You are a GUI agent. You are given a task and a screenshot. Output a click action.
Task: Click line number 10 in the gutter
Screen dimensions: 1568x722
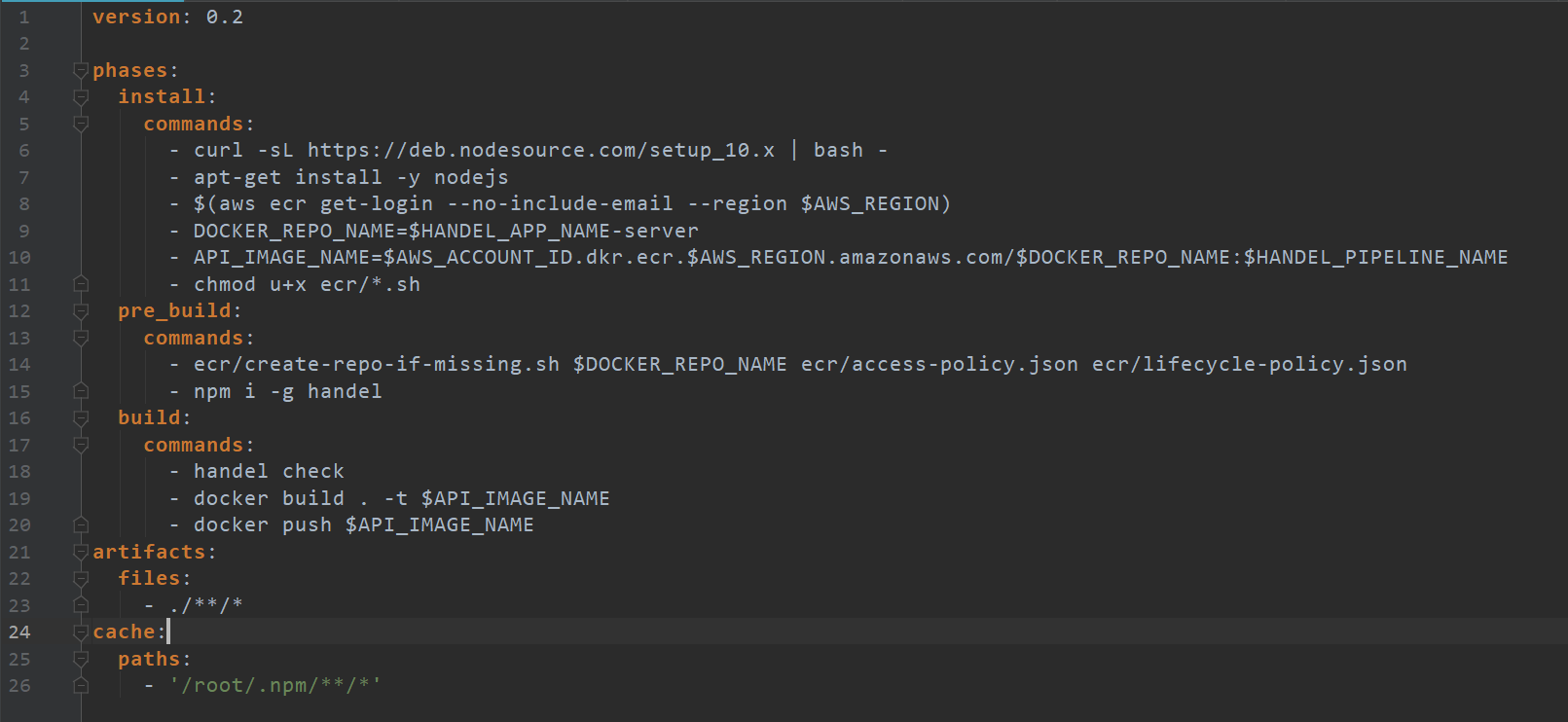[x=19, y=258]
